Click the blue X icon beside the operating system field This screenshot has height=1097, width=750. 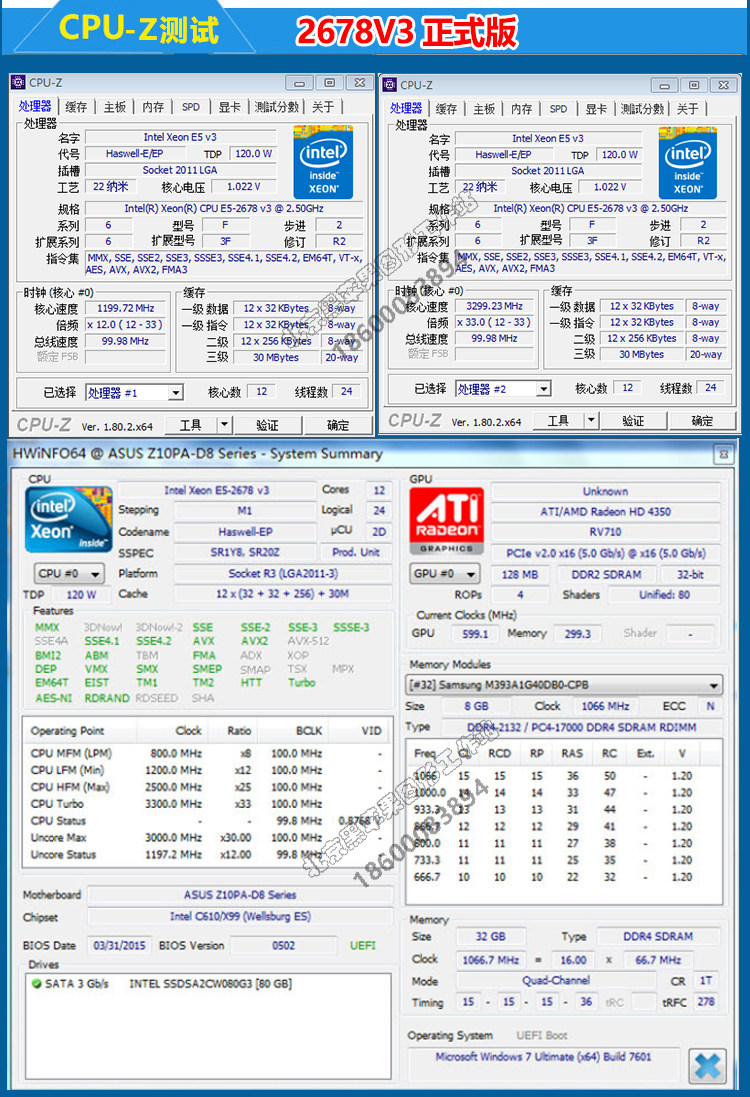click(x=707, y=1066)
